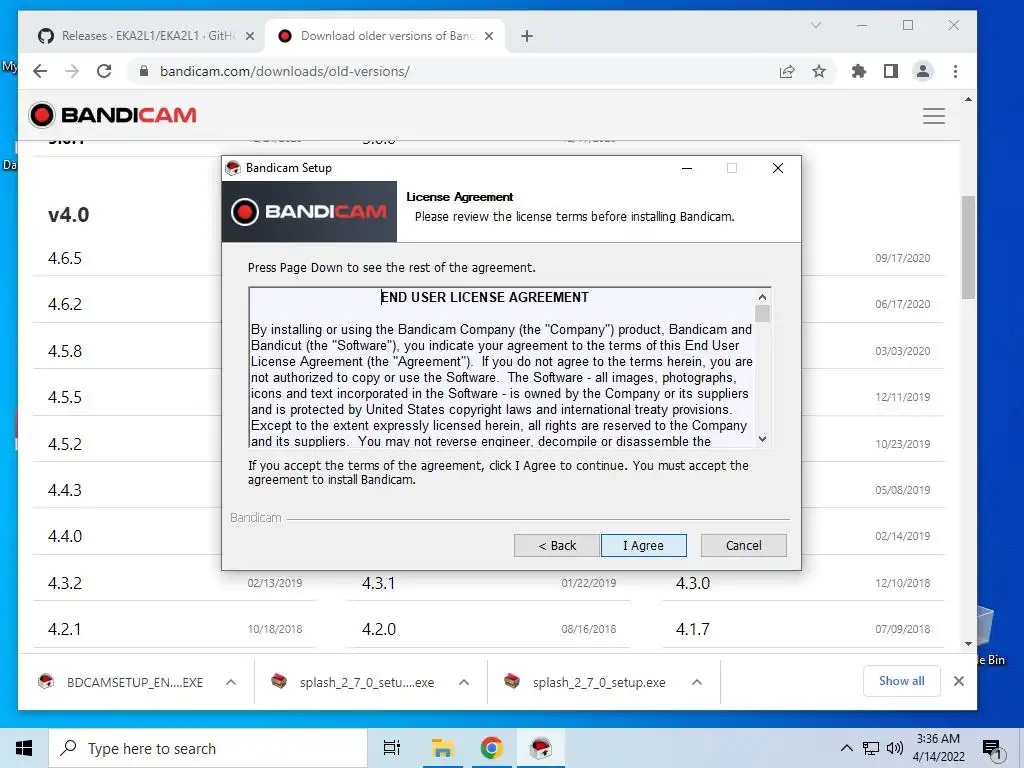The height and width of the screenshot is (768, 1024).
Task: Toggle Chrome side panel icon
Action: coord(891,71)
